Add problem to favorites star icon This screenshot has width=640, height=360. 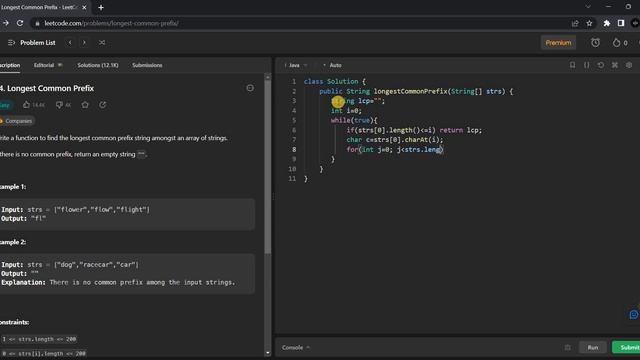click(85, 105)
